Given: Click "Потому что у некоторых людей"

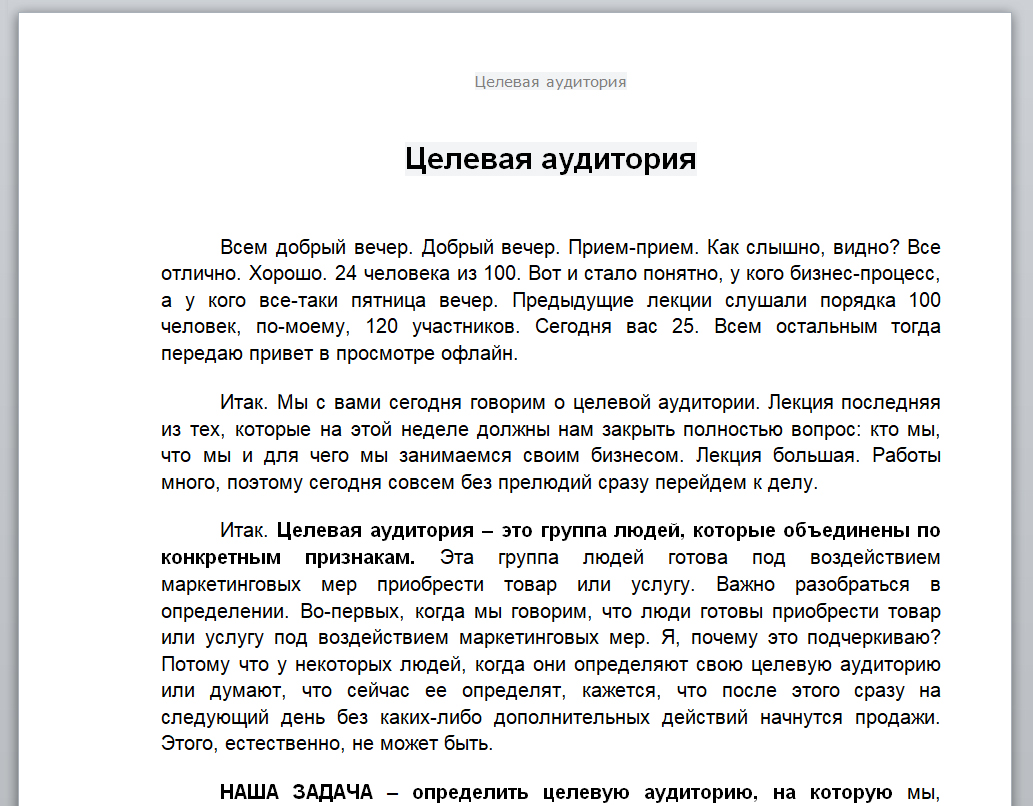Looking at the screenshot, I should click(x=313, y=665).
